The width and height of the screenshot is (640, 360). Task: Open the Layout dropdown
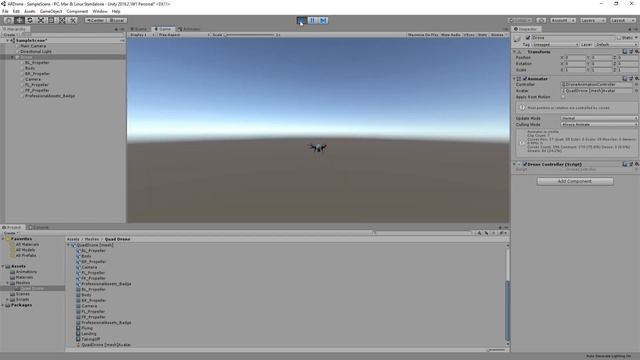click(x=623, y=20)
